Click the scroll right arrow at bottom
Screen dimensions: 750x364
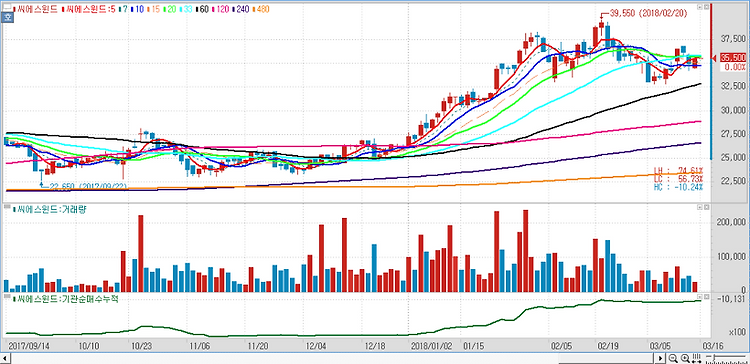660,358
